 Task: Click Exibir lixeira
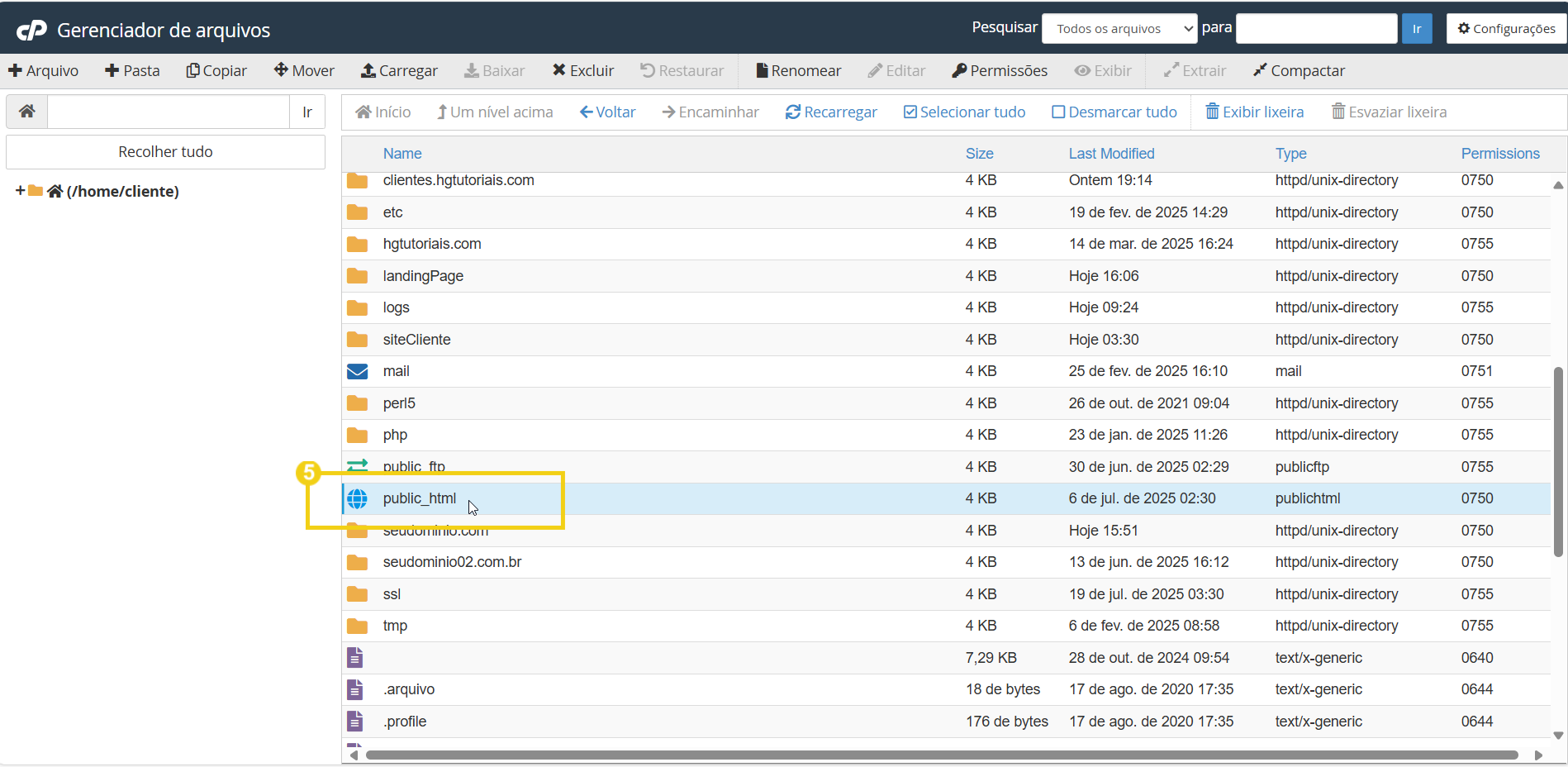1255,112
